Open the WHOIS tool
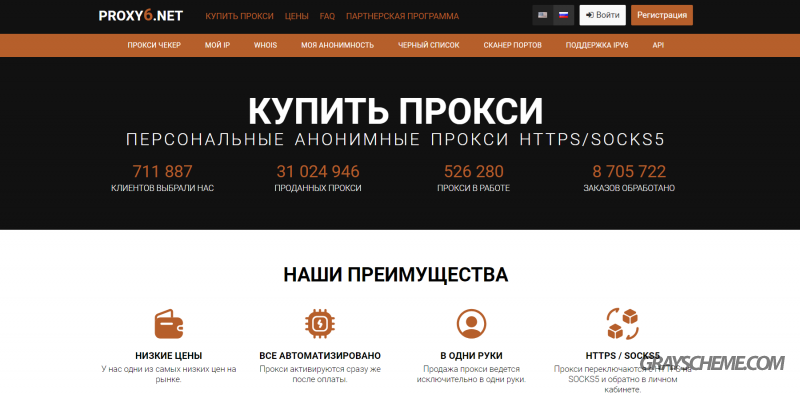 [x=265, y=45]
